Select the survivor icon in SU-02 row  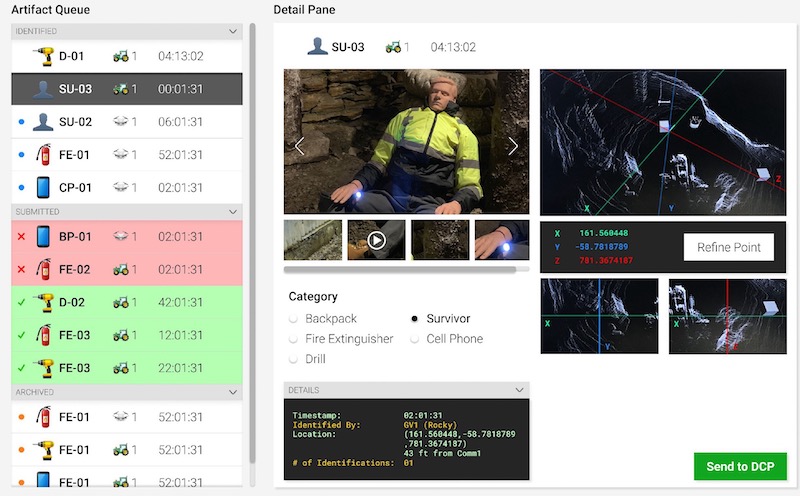[43, 122]
